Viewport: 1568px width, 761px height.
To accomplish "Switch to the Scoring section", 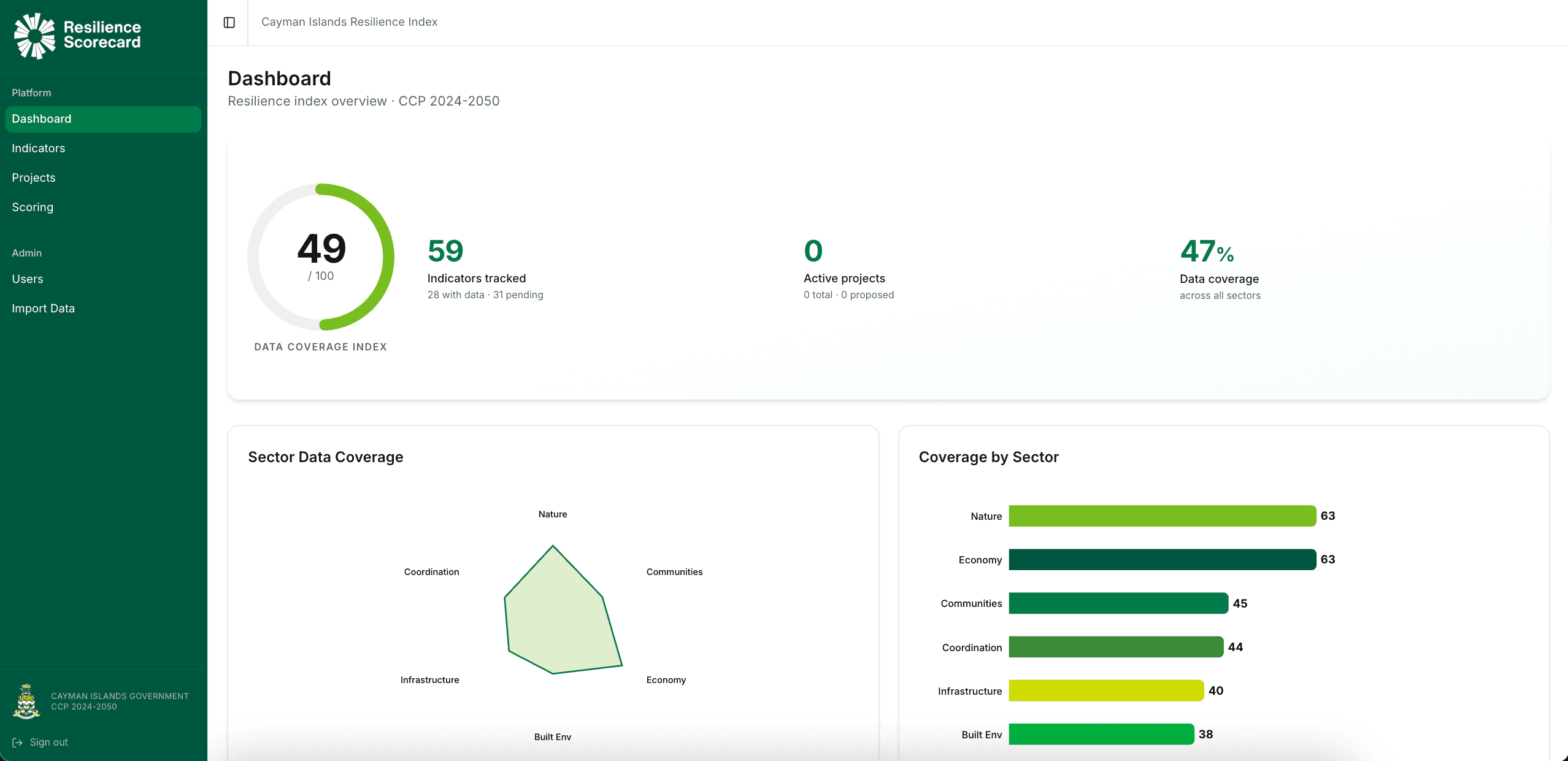I will point(32,207).
